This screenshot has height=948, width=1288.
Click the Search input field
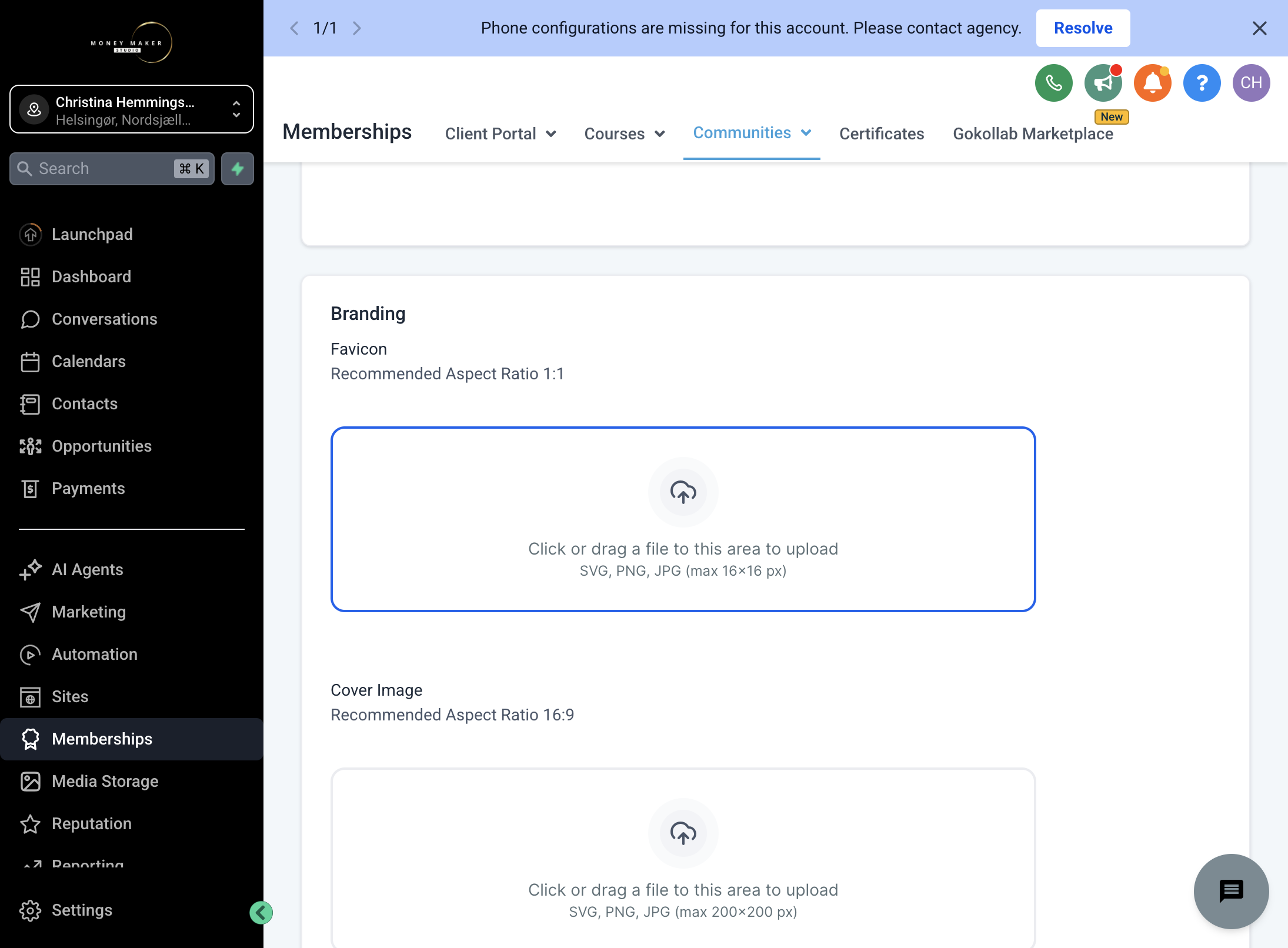point(112,169)
